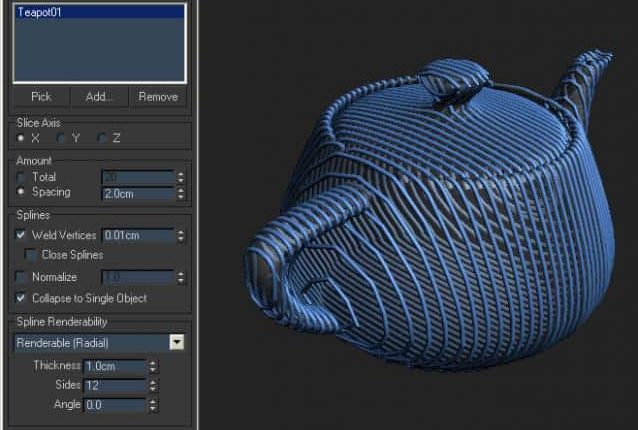
Task: Turn on the Normalize checkbox
Action: [x=22, y=277]
